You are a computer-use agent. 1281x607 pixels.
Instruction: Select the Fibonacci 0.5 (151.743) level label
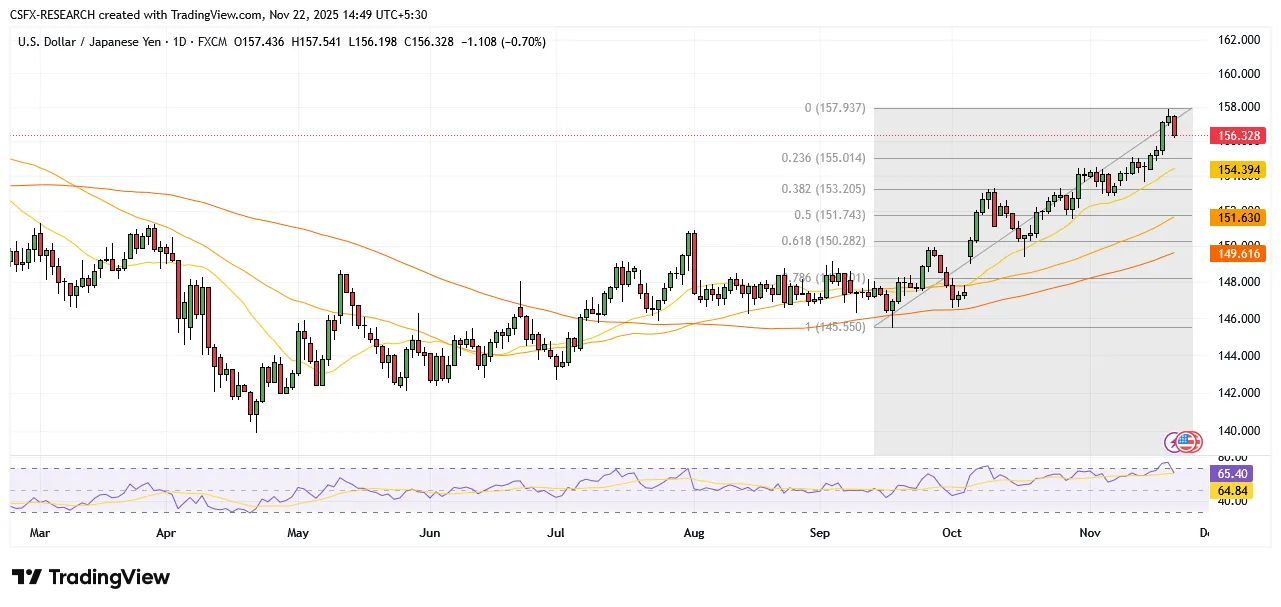pos(829,215)
